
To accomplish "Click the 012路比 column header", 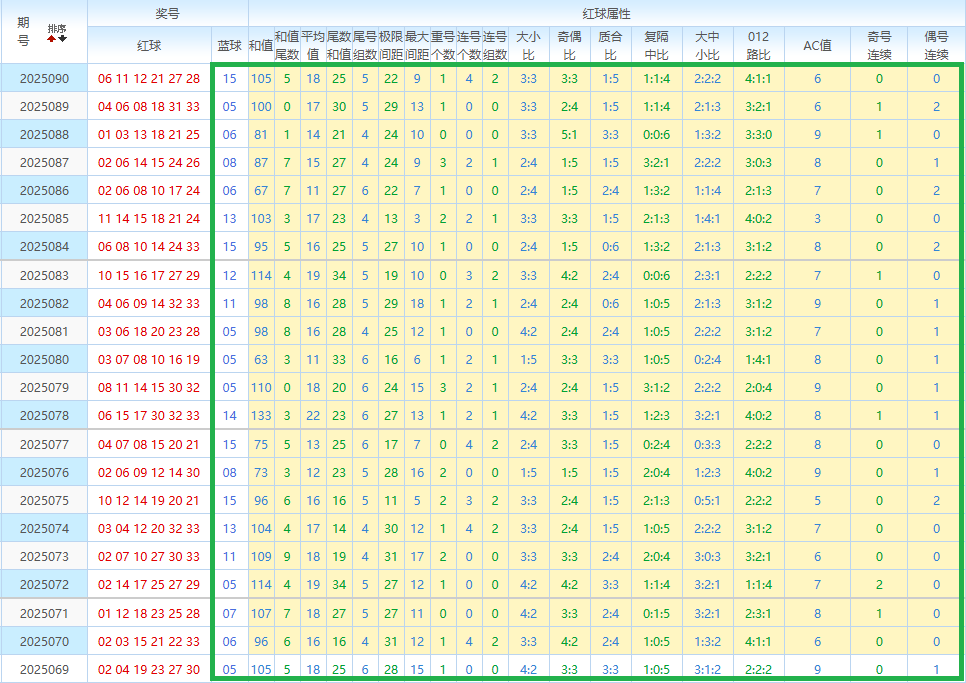I will [758, 45].
